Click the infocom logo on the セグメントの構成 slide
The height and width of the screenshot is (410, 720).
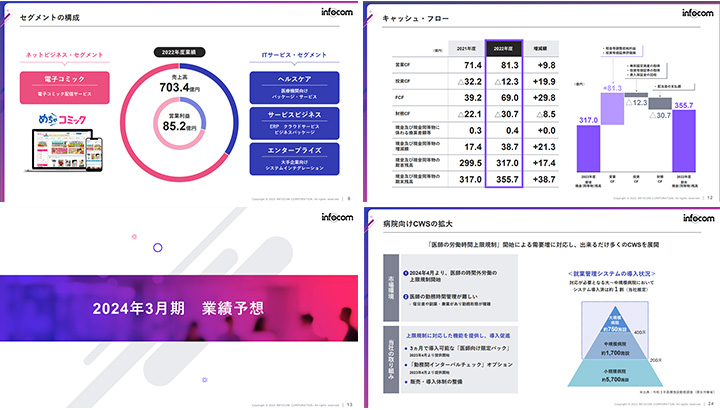click(x=337, y=12)
